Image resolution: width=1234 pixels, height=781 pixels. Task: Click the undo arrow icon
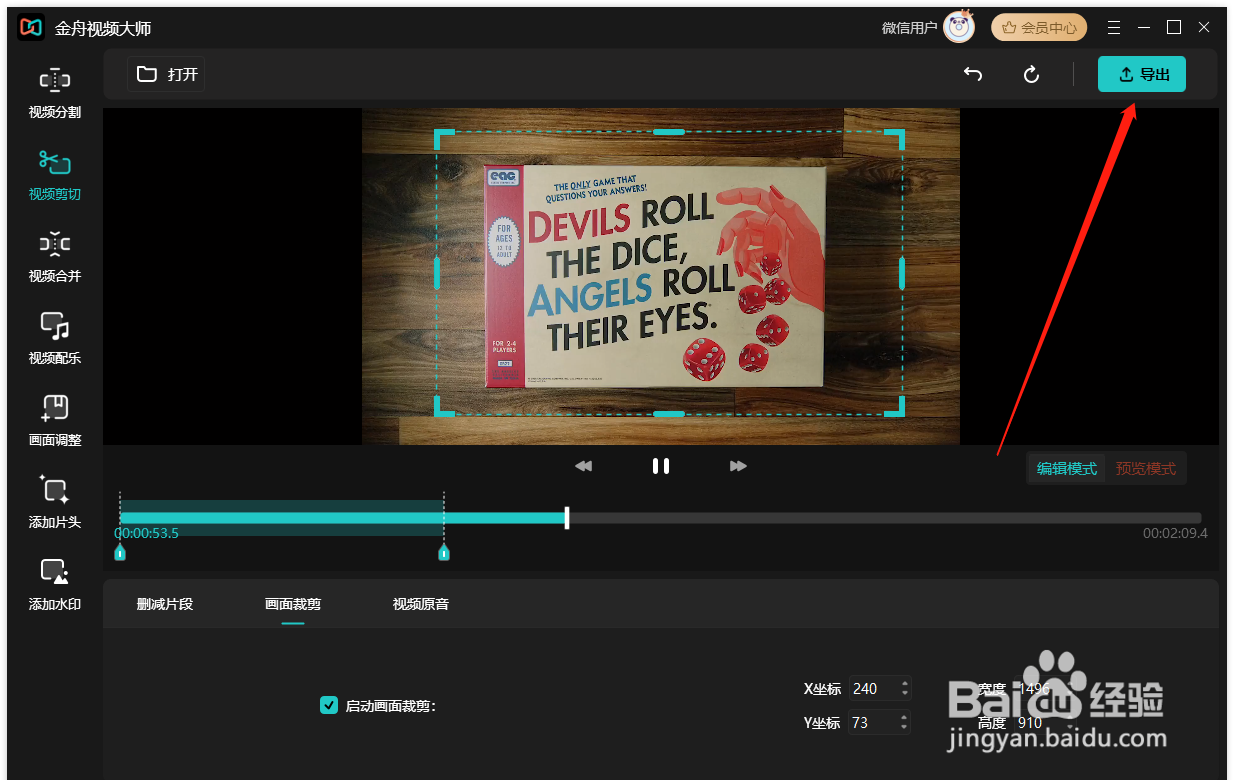973,74
